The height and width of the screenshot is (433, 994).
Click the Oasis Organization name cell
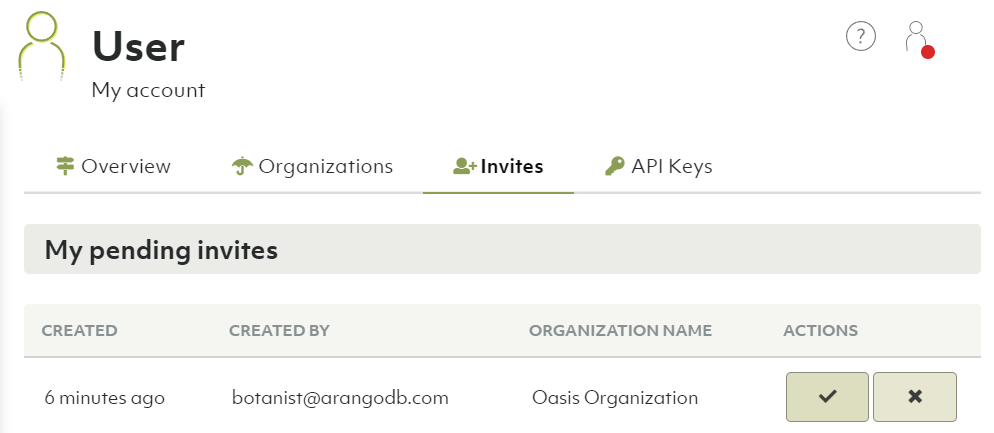pyautogui.click(x=615, y=397)
